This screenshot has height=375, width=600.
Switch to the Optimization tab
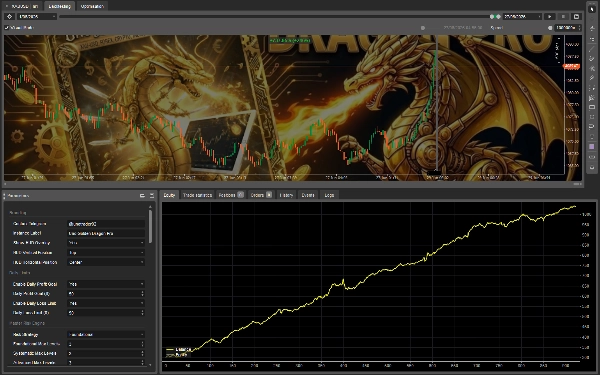92,6
